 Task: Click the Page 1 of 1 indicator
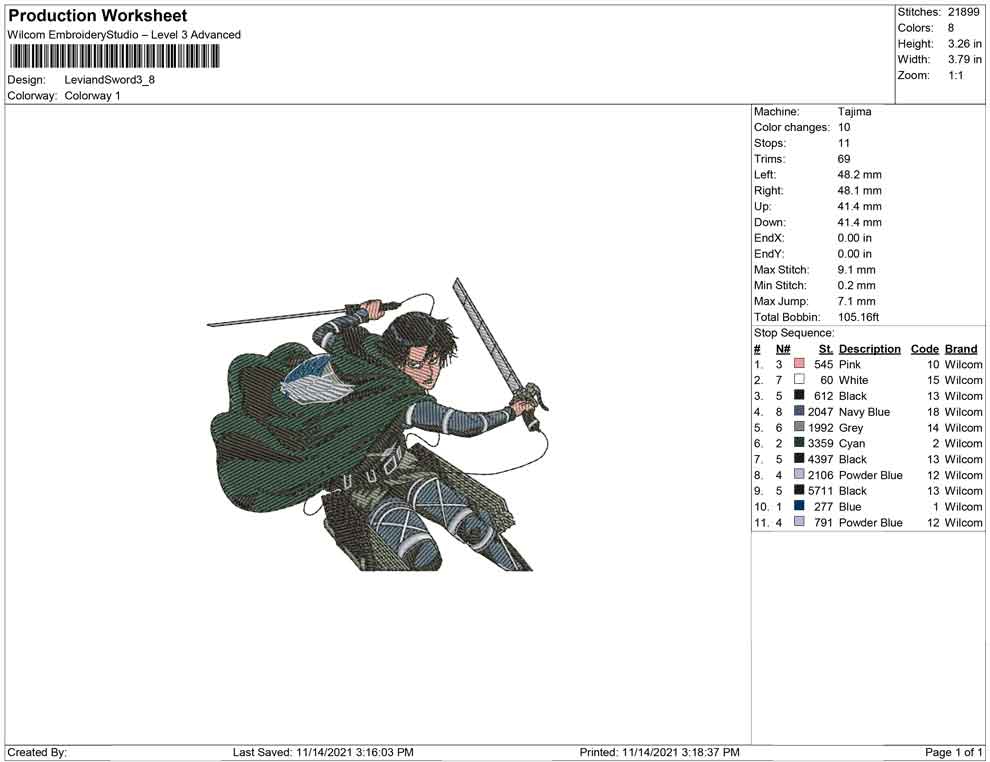pyautogui.click(x=953, y=752)
